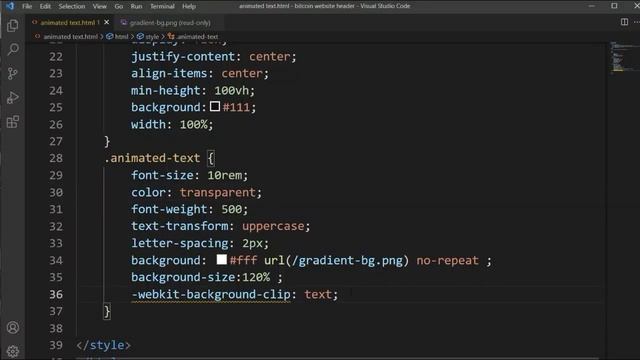The image size is (640, 360).
Task: Open the Explorer view in the activity bar
Action: click(x=13, y=26)
